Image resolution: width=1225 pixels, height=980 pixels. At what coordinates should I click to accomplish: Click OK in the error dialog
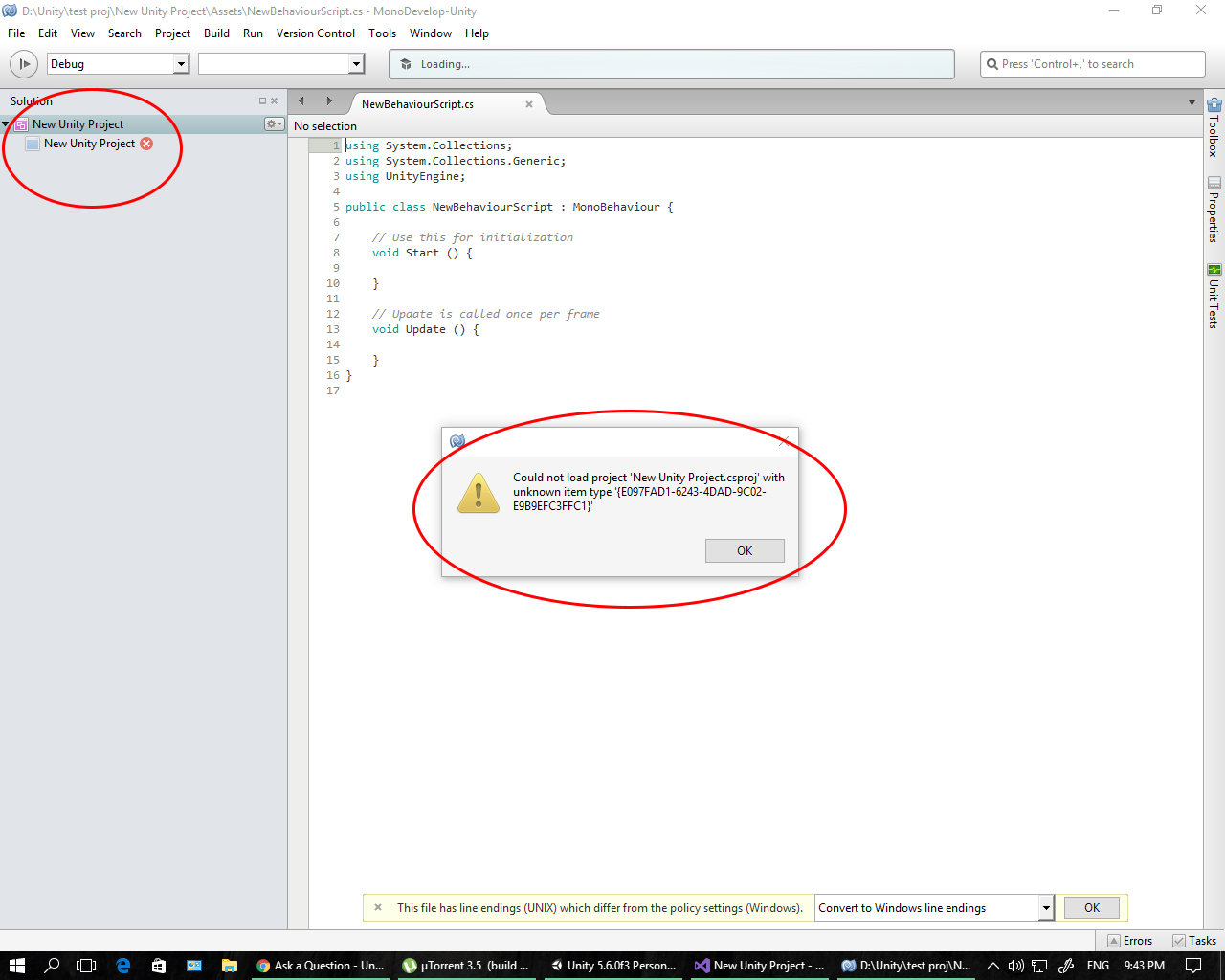745,550
